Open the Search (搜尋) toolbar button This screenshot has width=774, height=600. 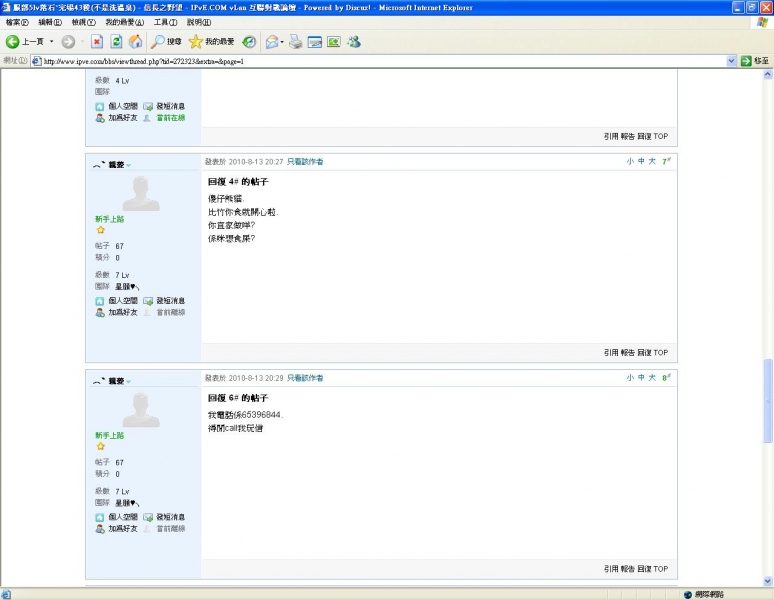coord(166,41)
